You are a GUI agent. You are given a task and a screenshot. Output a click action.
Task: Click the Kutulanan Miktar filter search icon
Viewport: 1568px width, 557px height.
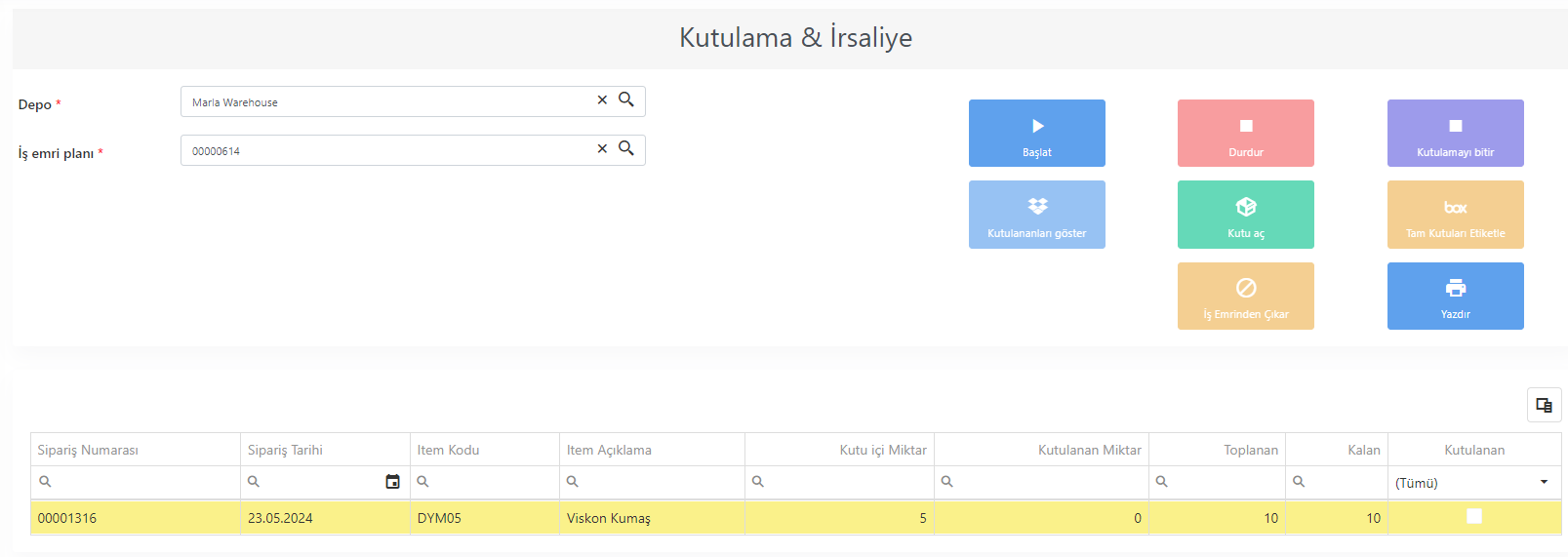[947, 482]
